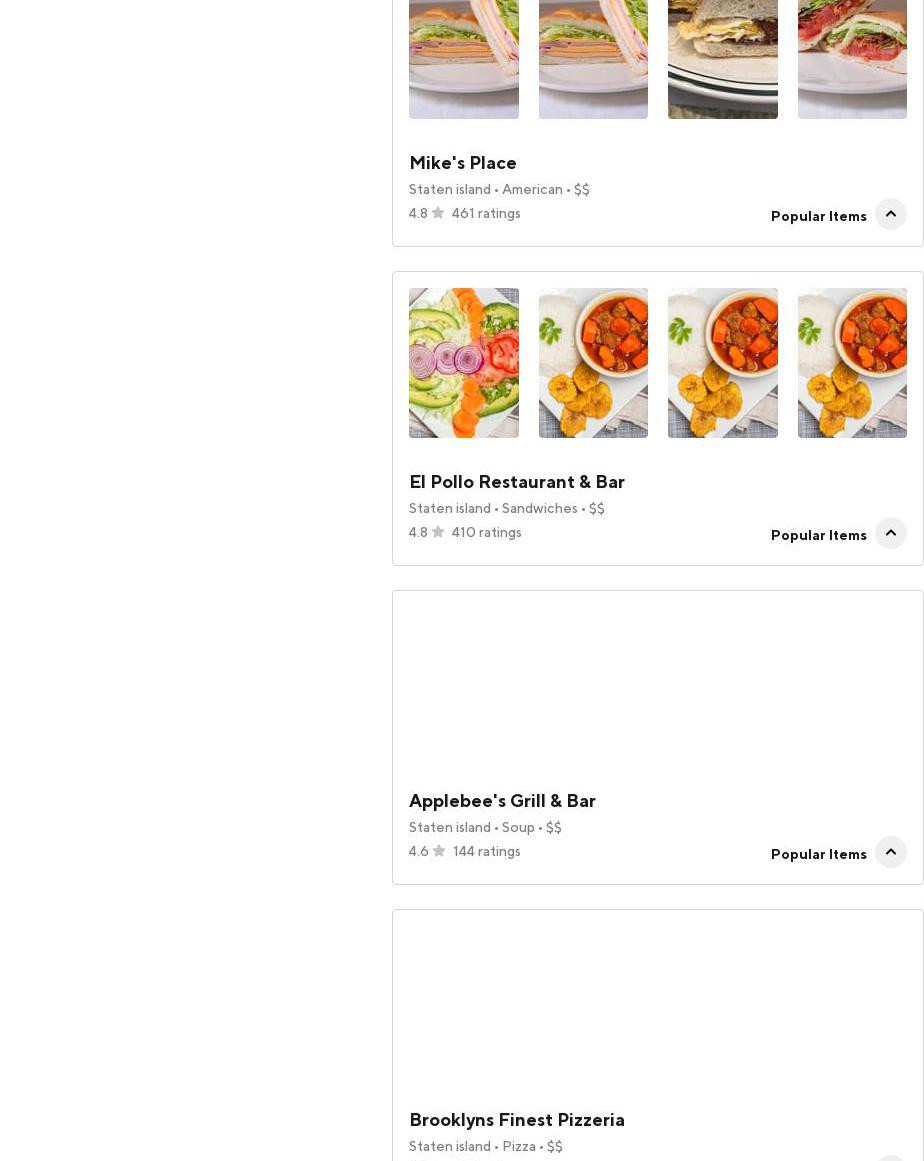Select El Pollo second stew dish thumbnail
Viewport: 924px width, 1161px height.
[x=593, y=363]
